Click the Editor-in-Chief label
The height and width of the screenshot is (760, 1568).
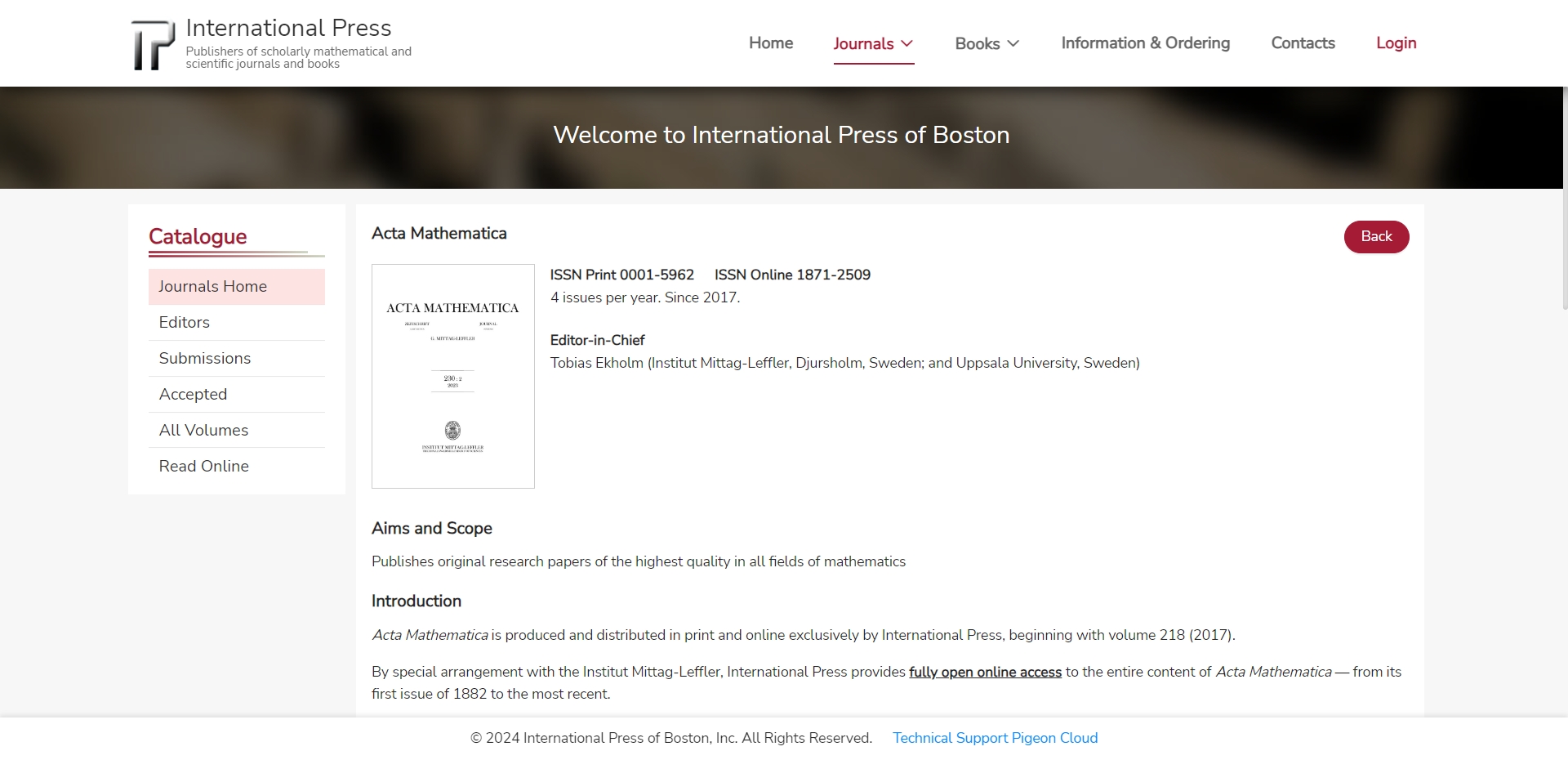(x=598, y=341)
